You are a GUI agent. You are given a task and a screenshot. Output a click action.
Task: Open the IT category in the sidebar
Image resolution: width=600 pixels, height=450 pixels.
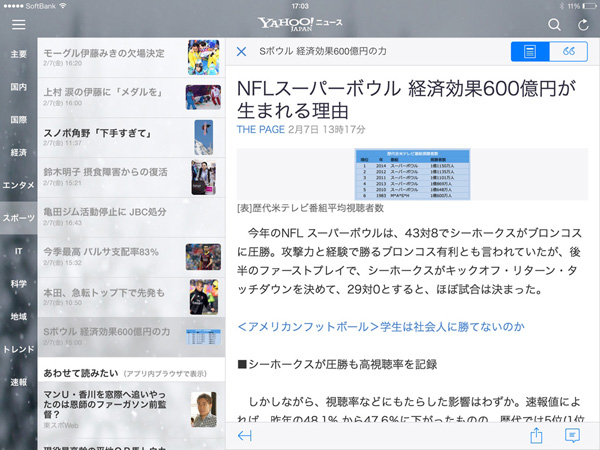pos(18,250)
